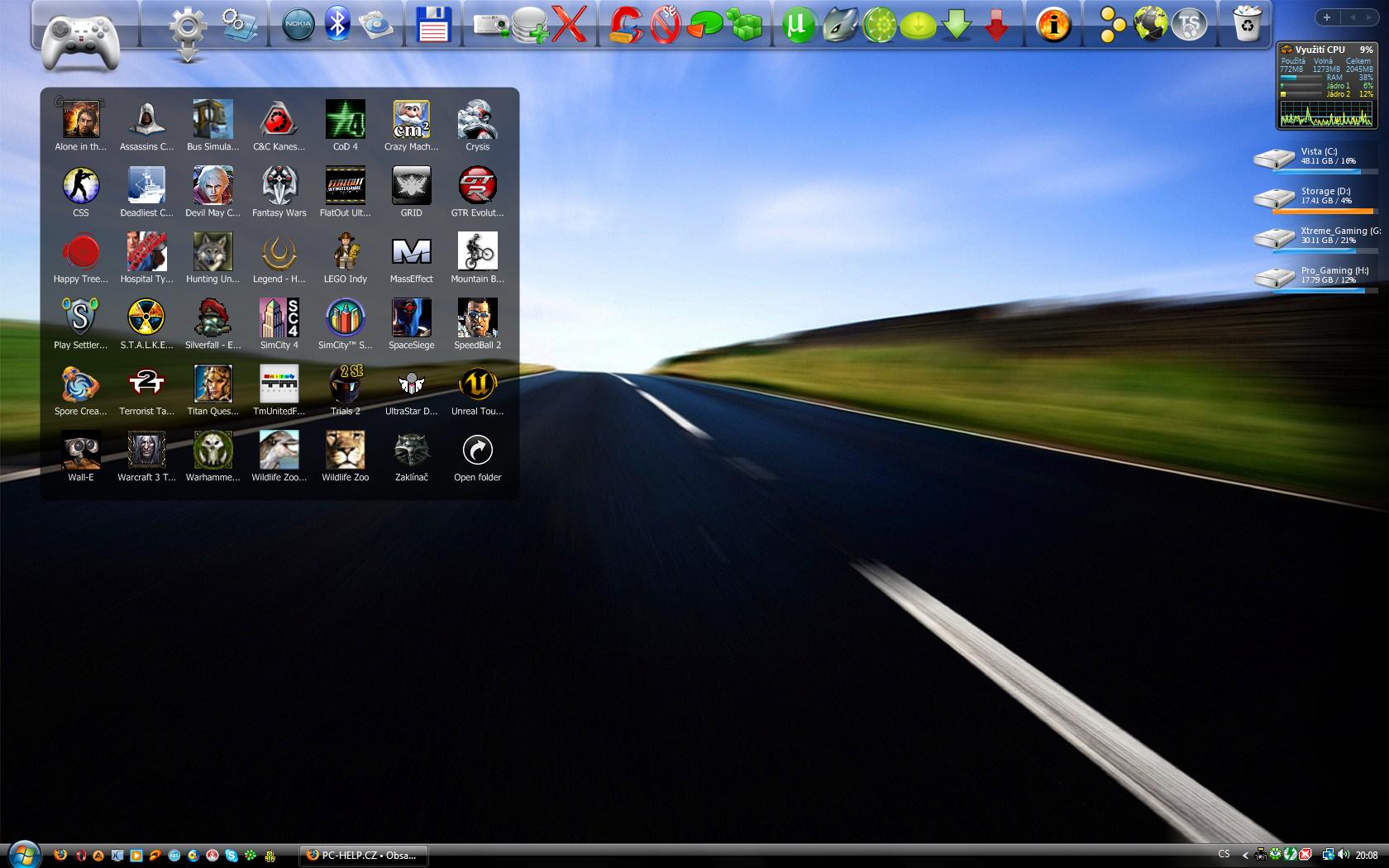Click sidebar plus to add gadgets

1326,17
